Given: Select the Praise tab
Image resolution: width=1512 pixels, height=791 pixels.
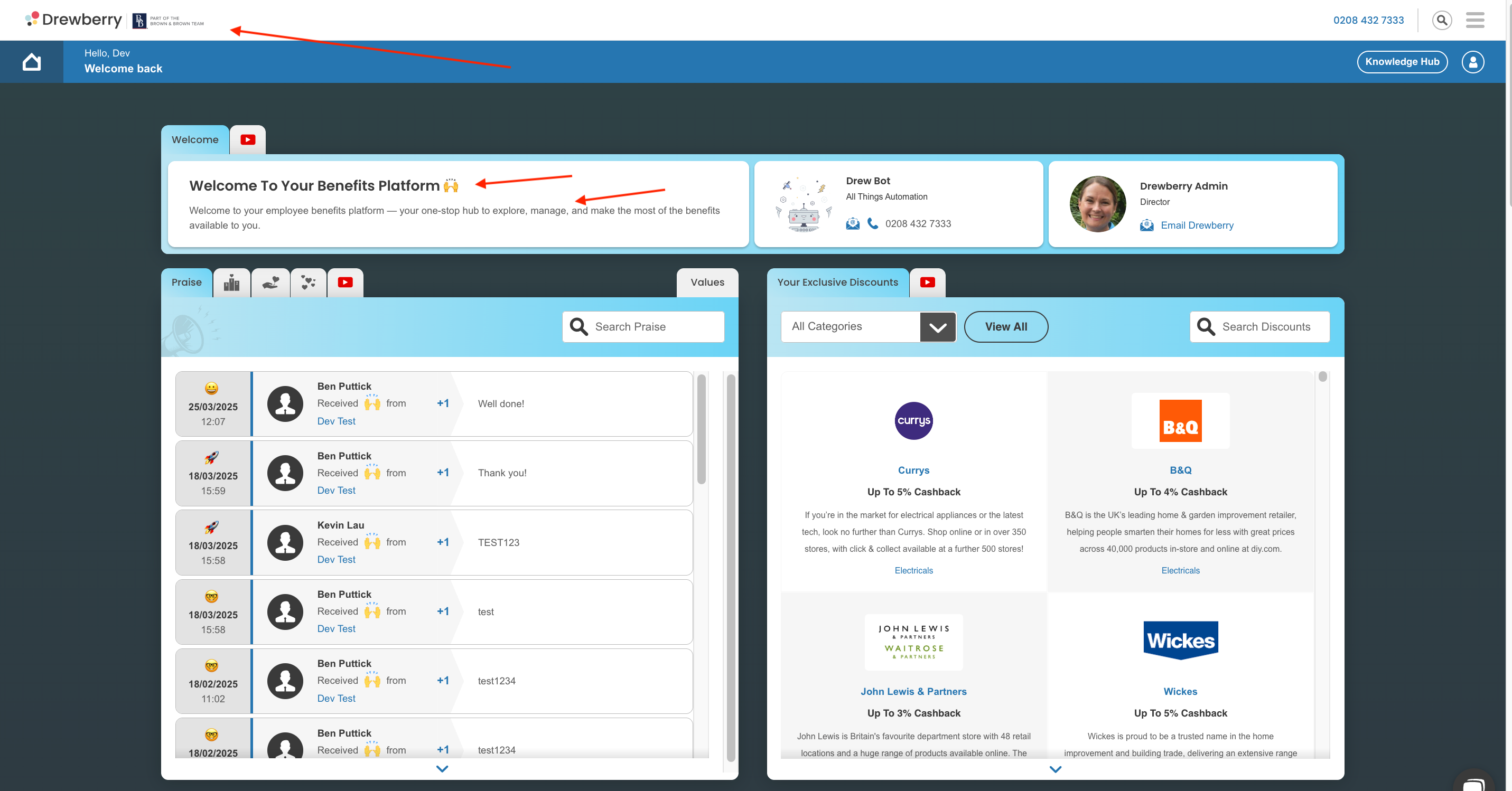Looking at the screenshot, I should coord(186,282).
